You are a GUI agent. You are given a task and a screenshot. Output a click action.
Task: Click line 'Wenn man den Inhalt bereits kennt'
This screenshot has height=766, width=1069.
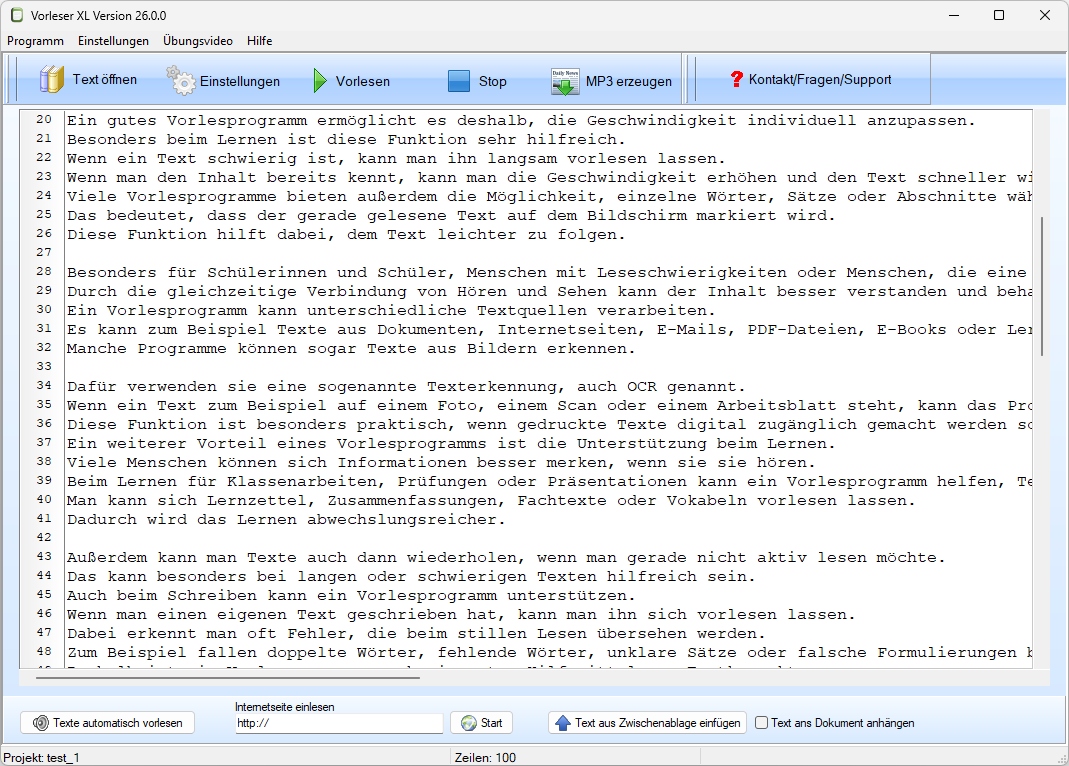[x=549, y=178]
